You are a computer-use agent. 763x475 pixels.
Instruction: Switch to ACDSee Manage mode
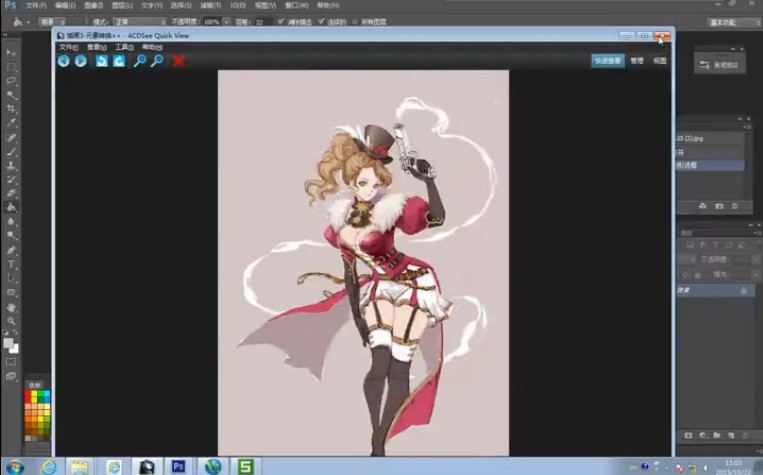pyautogui.click(x=637, y=61)
